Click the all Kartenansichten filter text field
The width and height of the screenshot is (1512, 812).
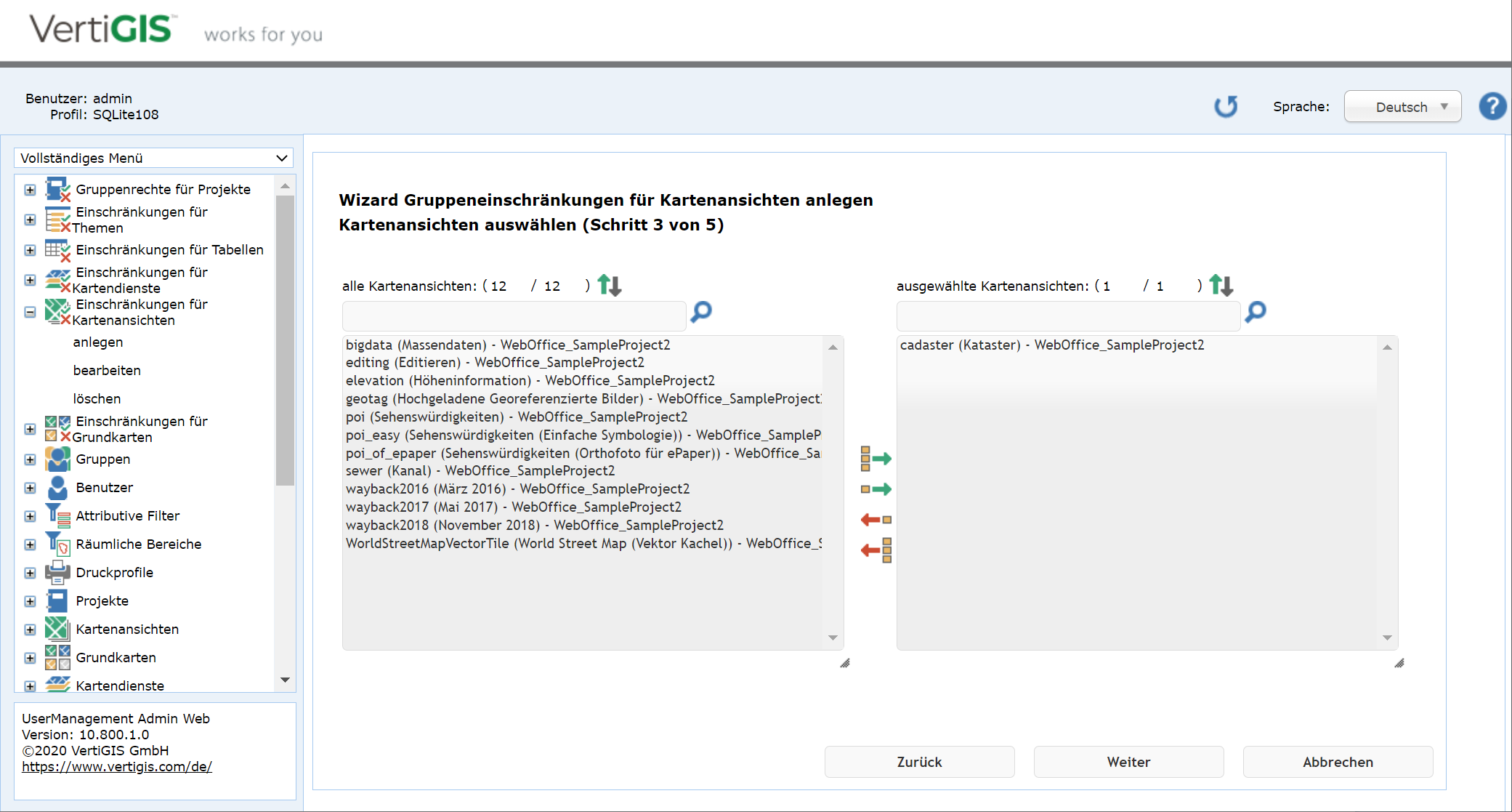[514, 315]
